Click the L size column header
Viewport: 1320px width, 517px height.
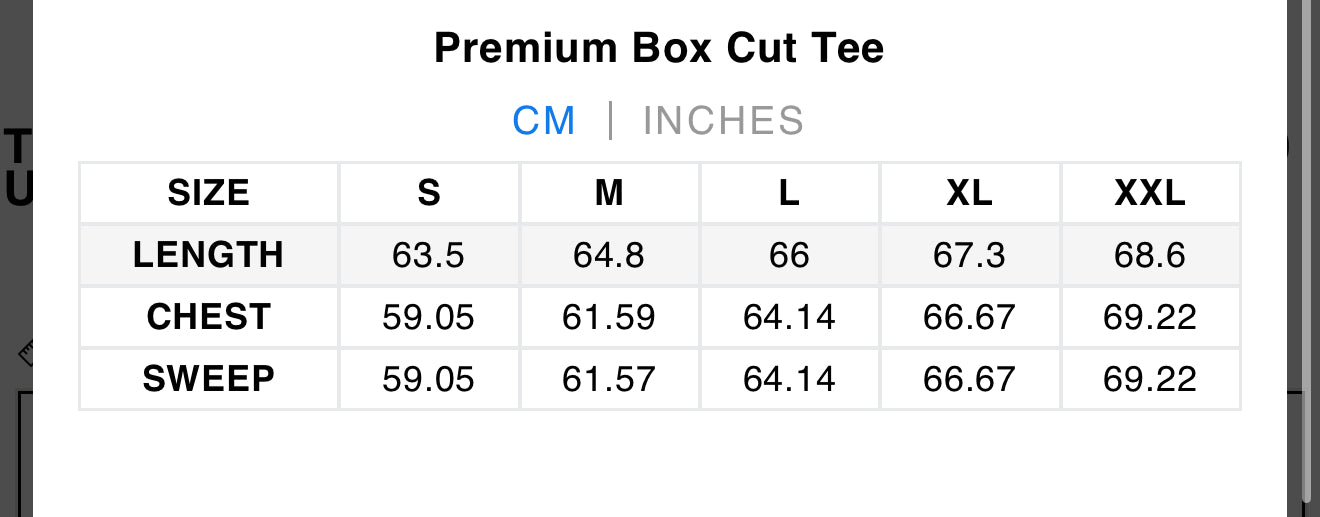pos(789,193)
